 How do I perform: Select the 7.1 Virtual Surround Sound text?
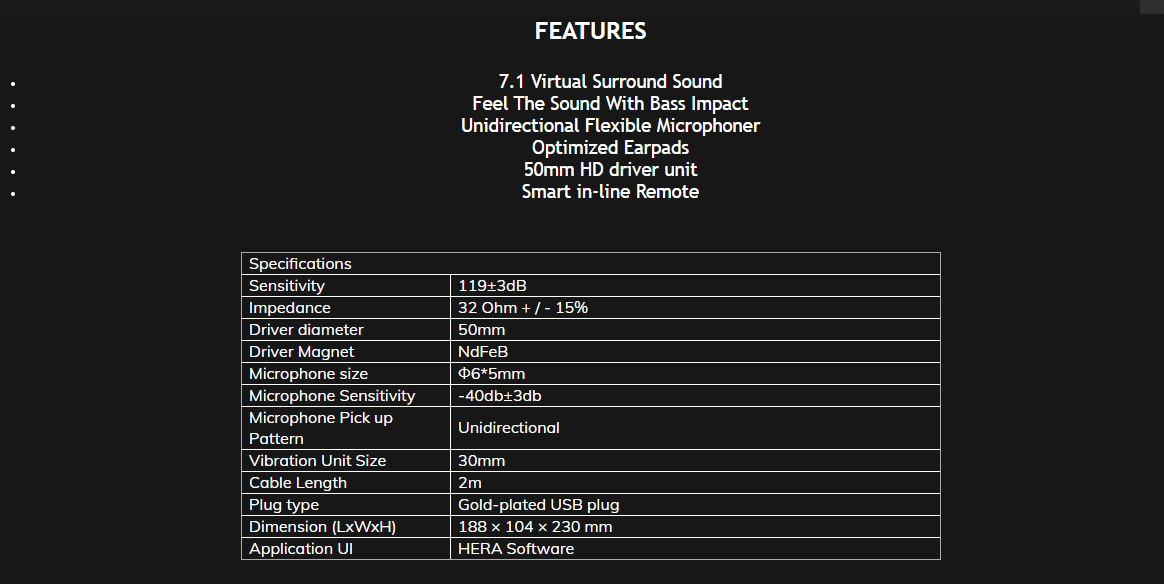tap(610, 82)
